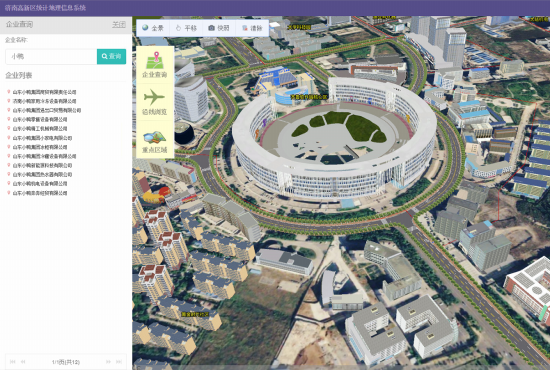550x370 pixels.
Task: Select the first company in the 企业列表
Action: coord(45,92)
